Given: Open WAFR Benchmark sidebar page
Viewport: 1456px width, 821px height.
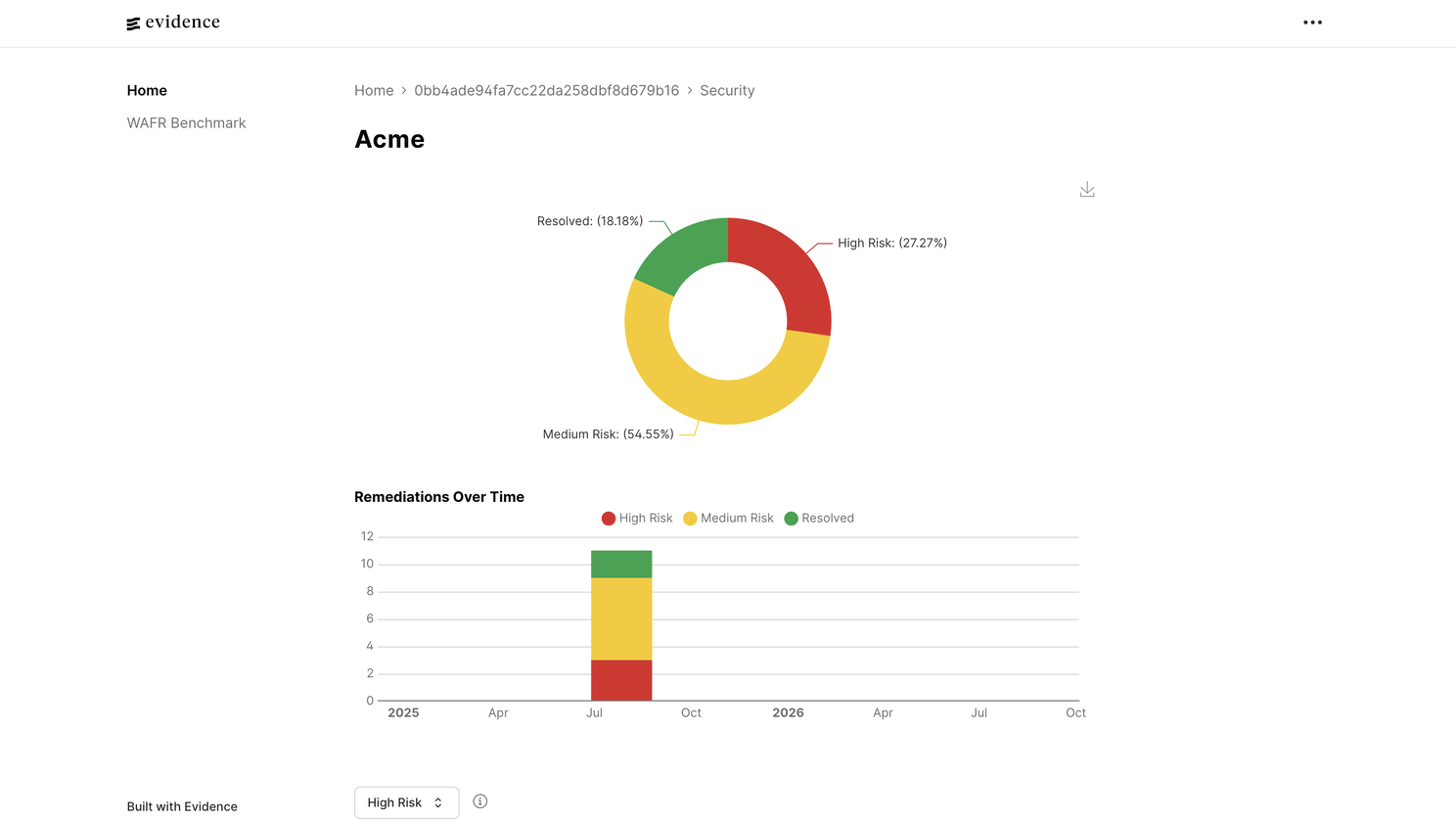Looking at the screenshot, I should point(186,123).
